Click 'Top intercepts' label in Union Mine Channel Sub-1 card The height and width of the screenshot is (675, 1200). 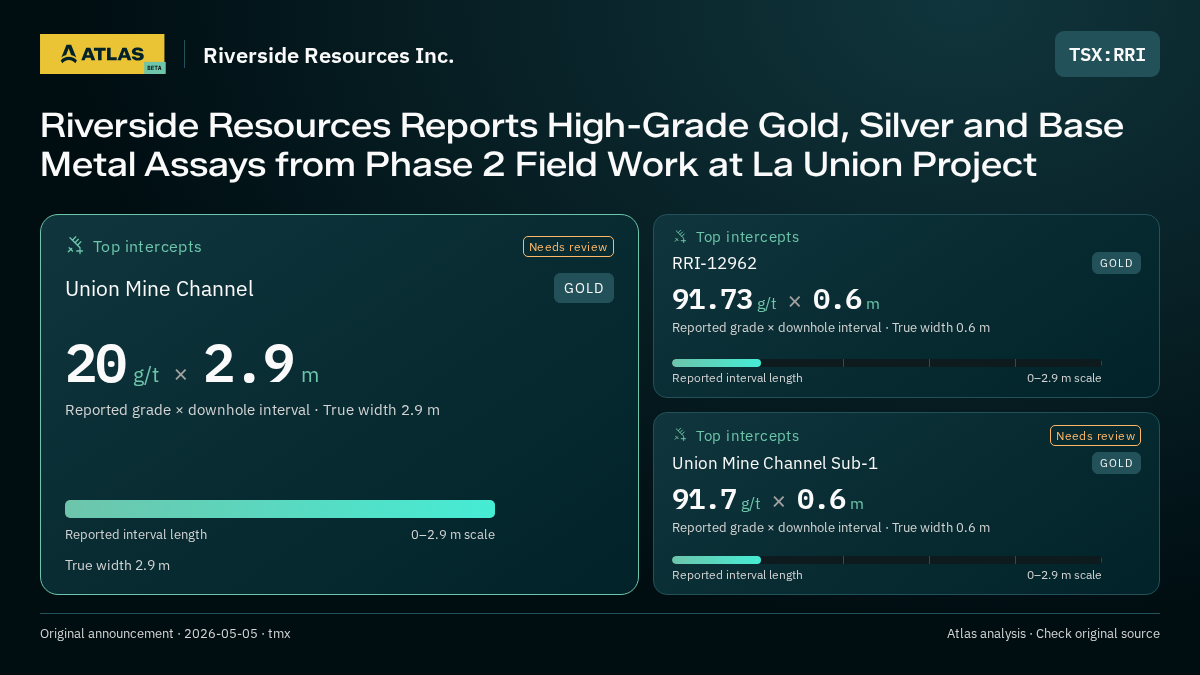pos(747,436)
